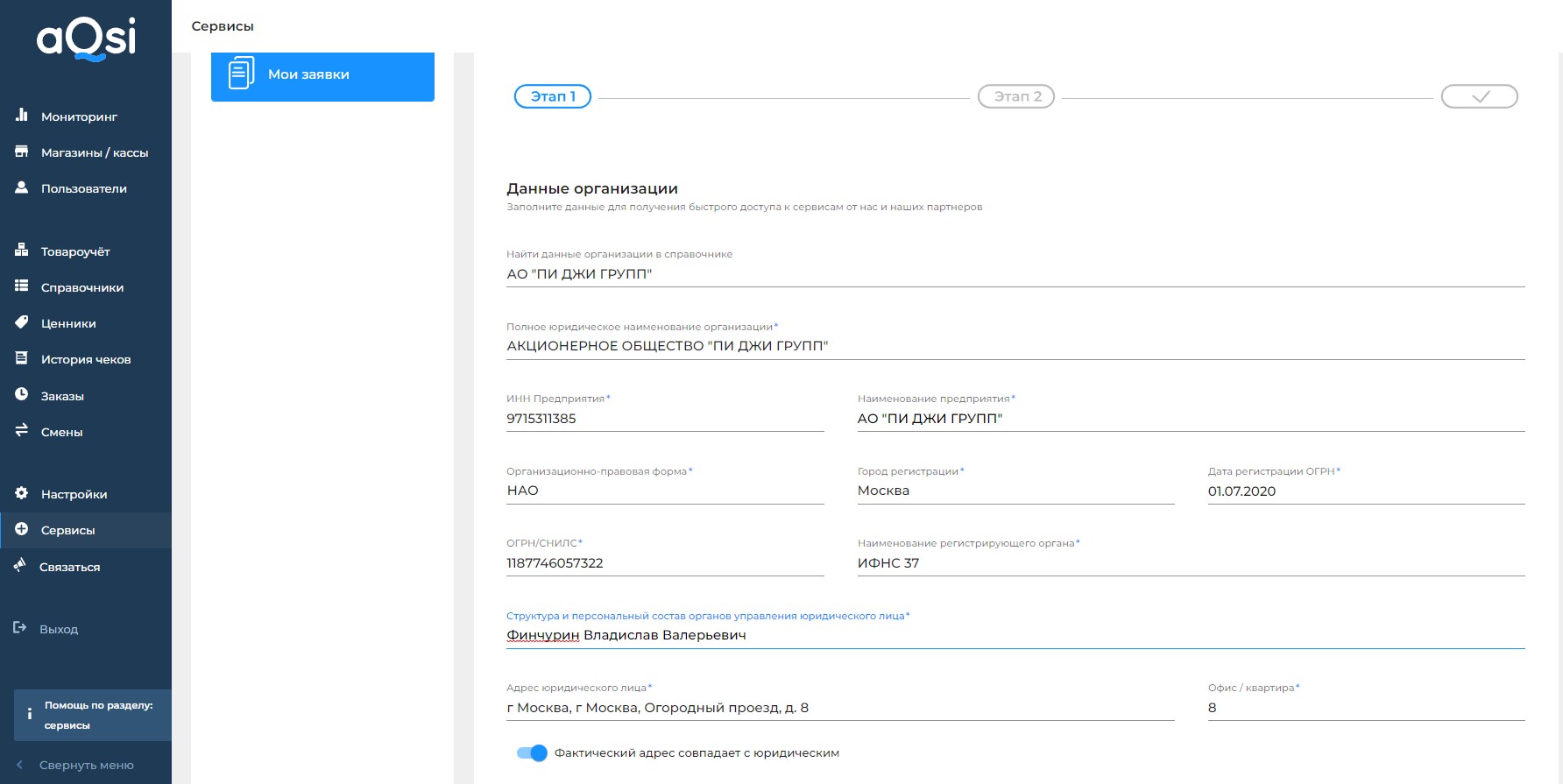The height and width of the screenshot is (784, 1563).
Task: Click the Дата регистрации ОГРН field
Action: (1365, 491)
